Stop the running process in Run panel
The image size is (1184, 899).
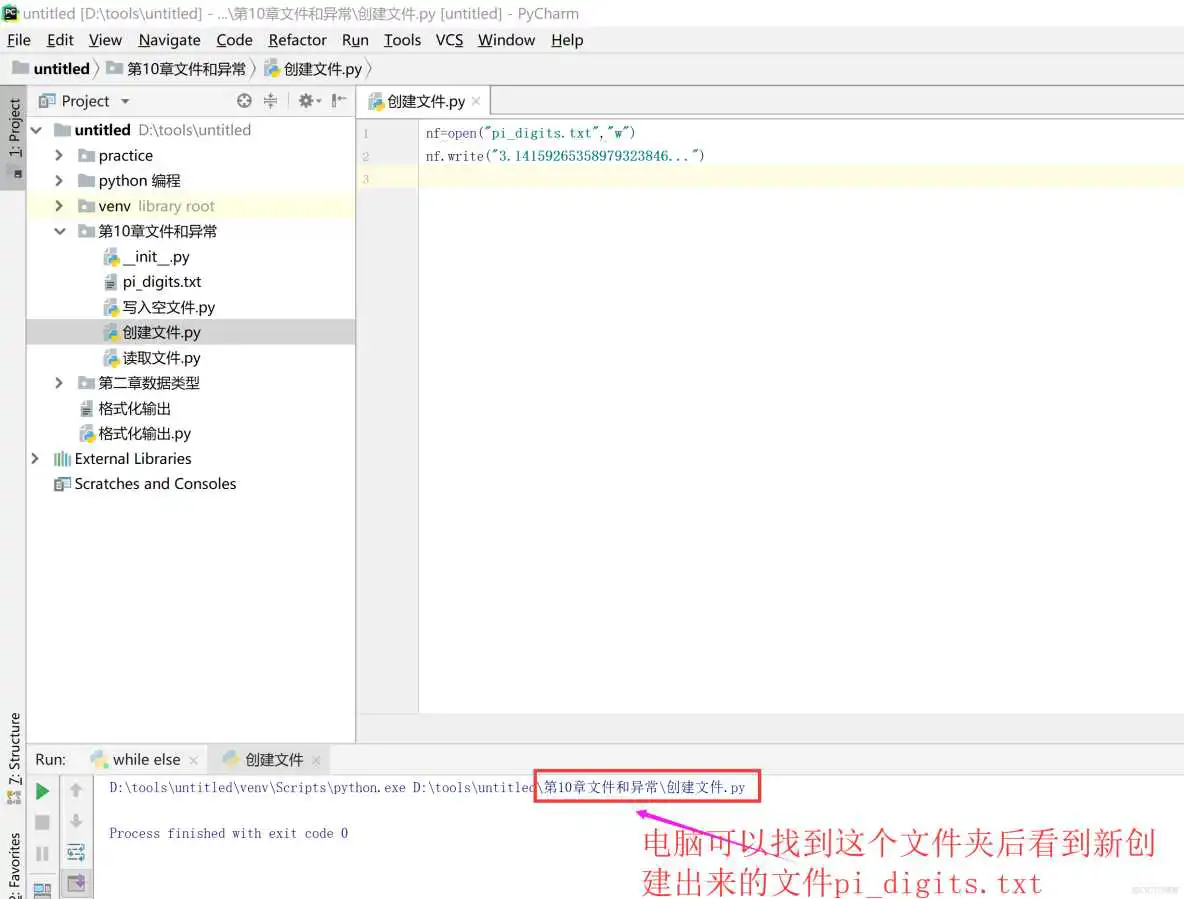42,821
